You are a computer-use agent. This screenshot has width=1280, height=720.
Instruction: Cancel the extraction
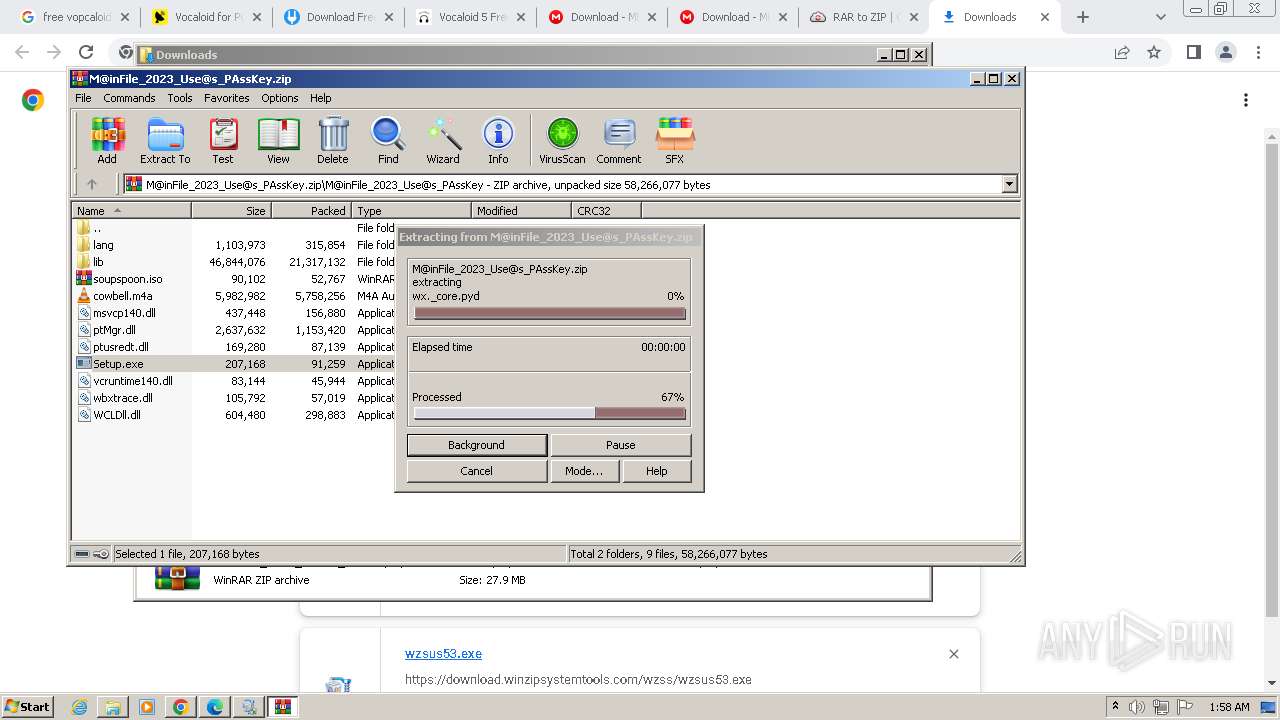coord(476,471)
